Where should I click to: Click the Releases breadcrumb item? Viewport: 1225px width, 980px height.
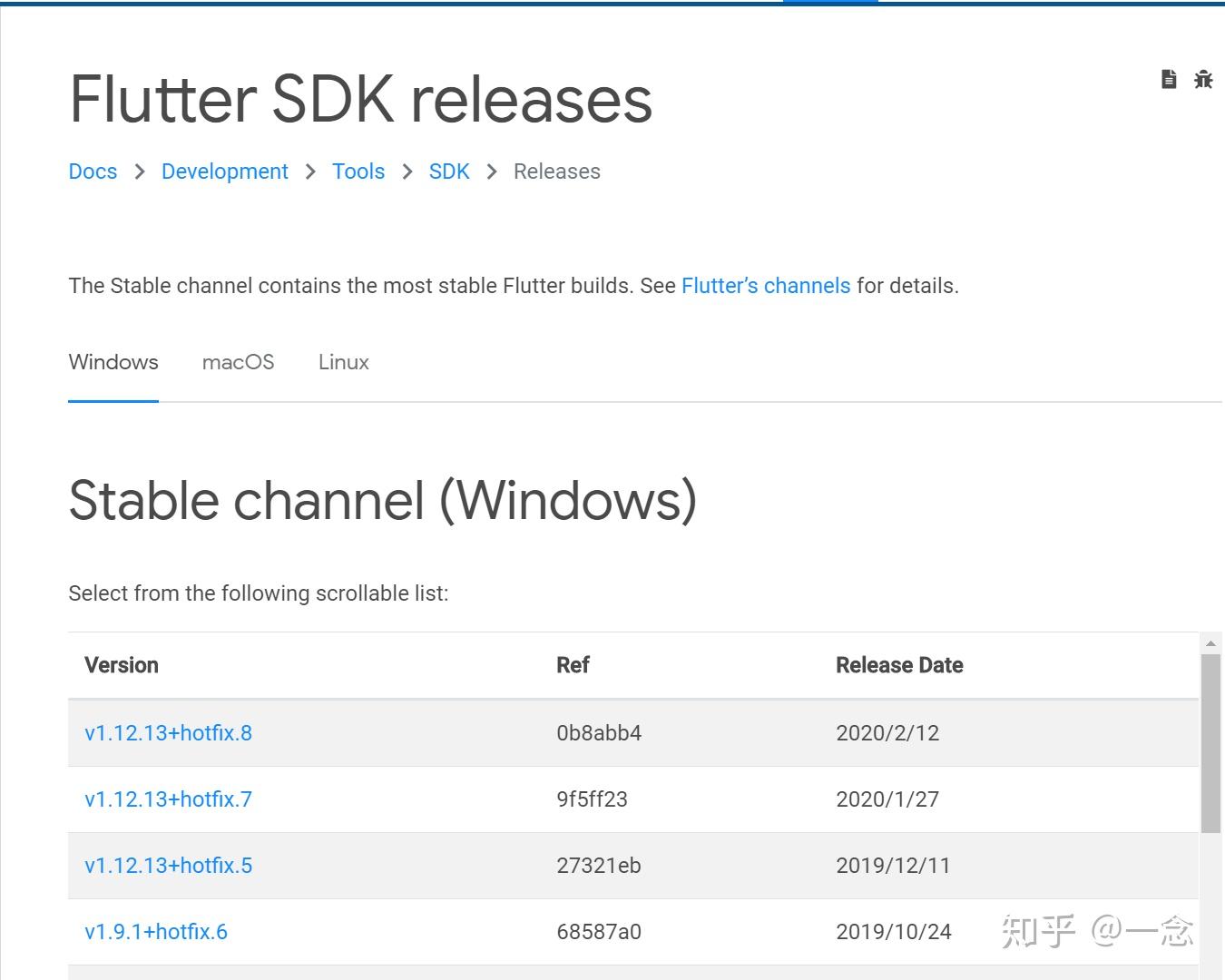tap(557, 171)
